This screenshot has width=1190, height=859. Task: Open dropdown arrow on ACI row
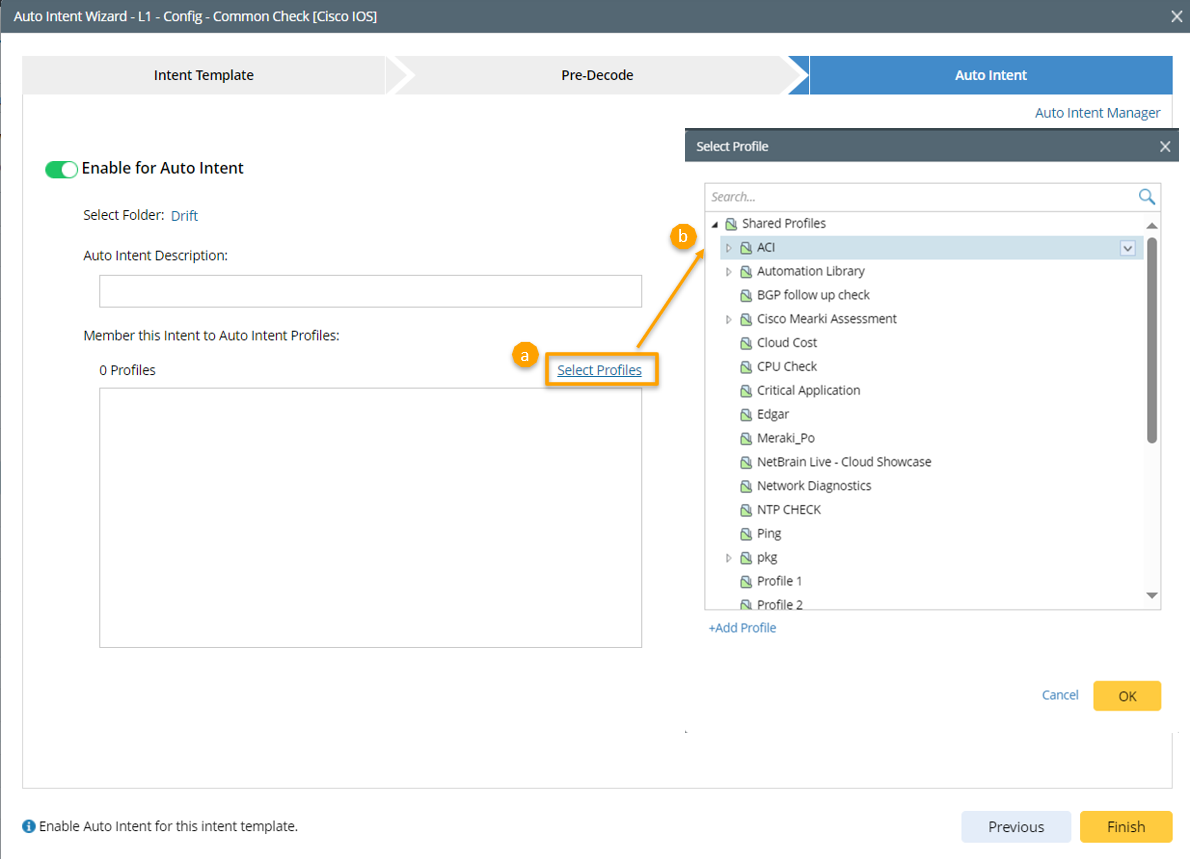pyautogui.click(x=1128, y=248)
